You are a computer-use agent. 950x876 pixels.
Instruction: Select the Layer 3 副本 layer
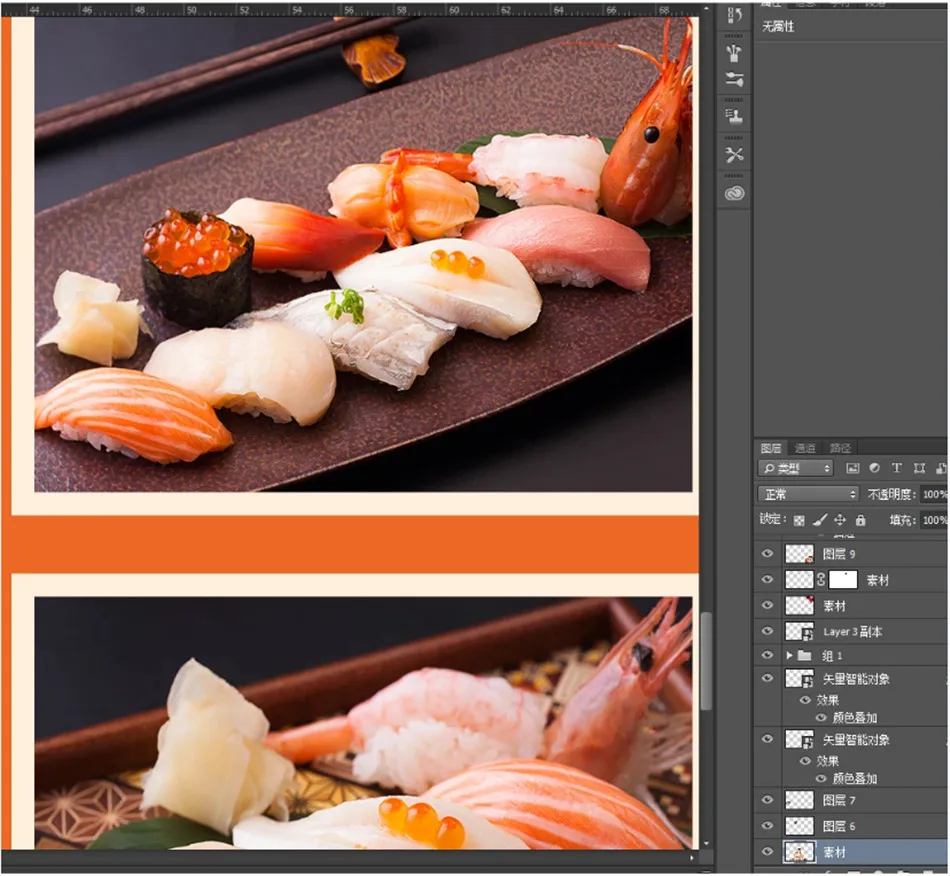[852, 631]
